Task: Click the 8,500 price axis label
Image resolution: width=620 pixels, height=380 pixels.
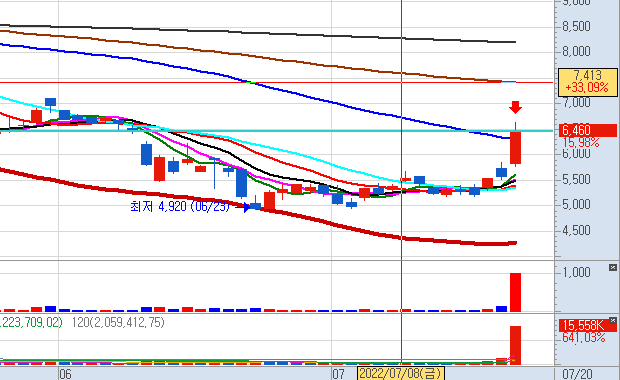Action: pyautogui.click(x=577, y=26)
